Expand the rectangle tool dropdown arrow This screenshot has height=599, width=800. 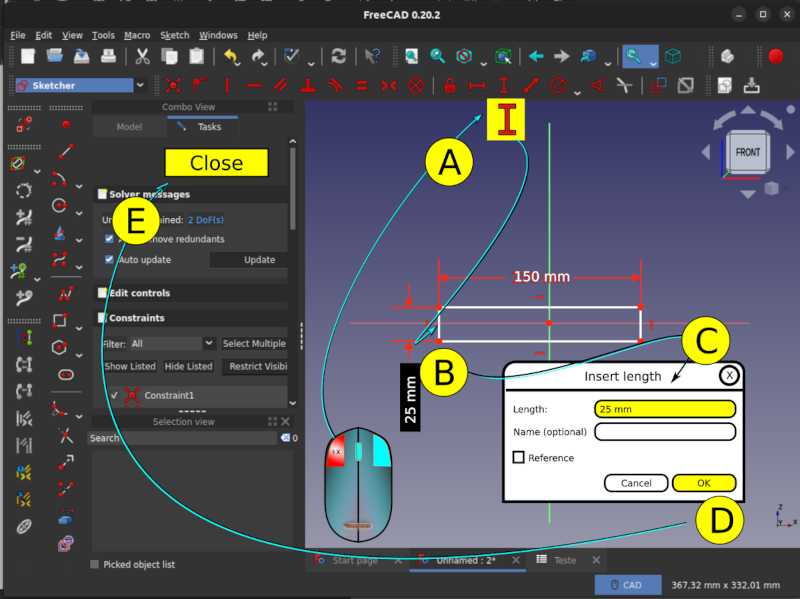click(79, 329)
